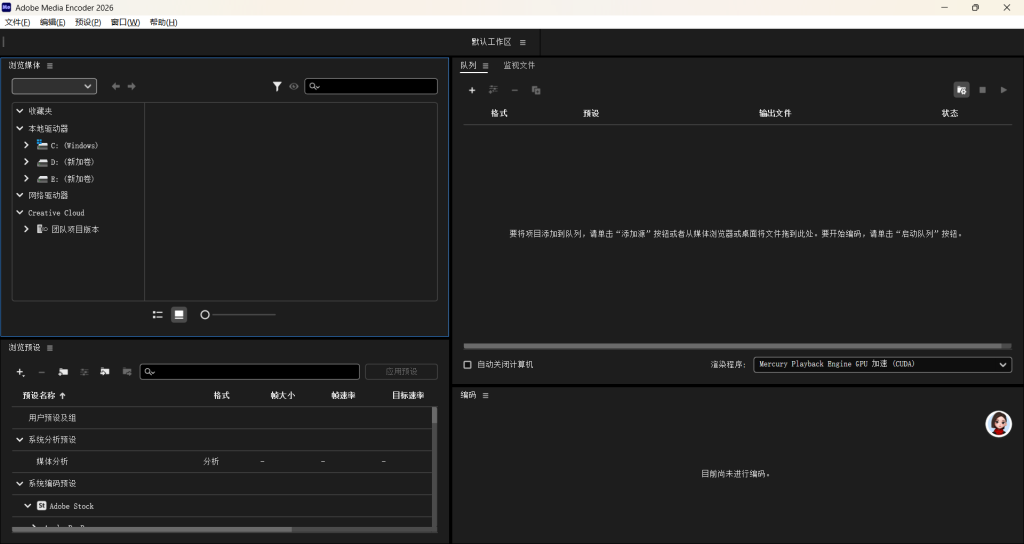
Task: Open the recent locations dropdown in Media Browser
Action: [54, 87]
